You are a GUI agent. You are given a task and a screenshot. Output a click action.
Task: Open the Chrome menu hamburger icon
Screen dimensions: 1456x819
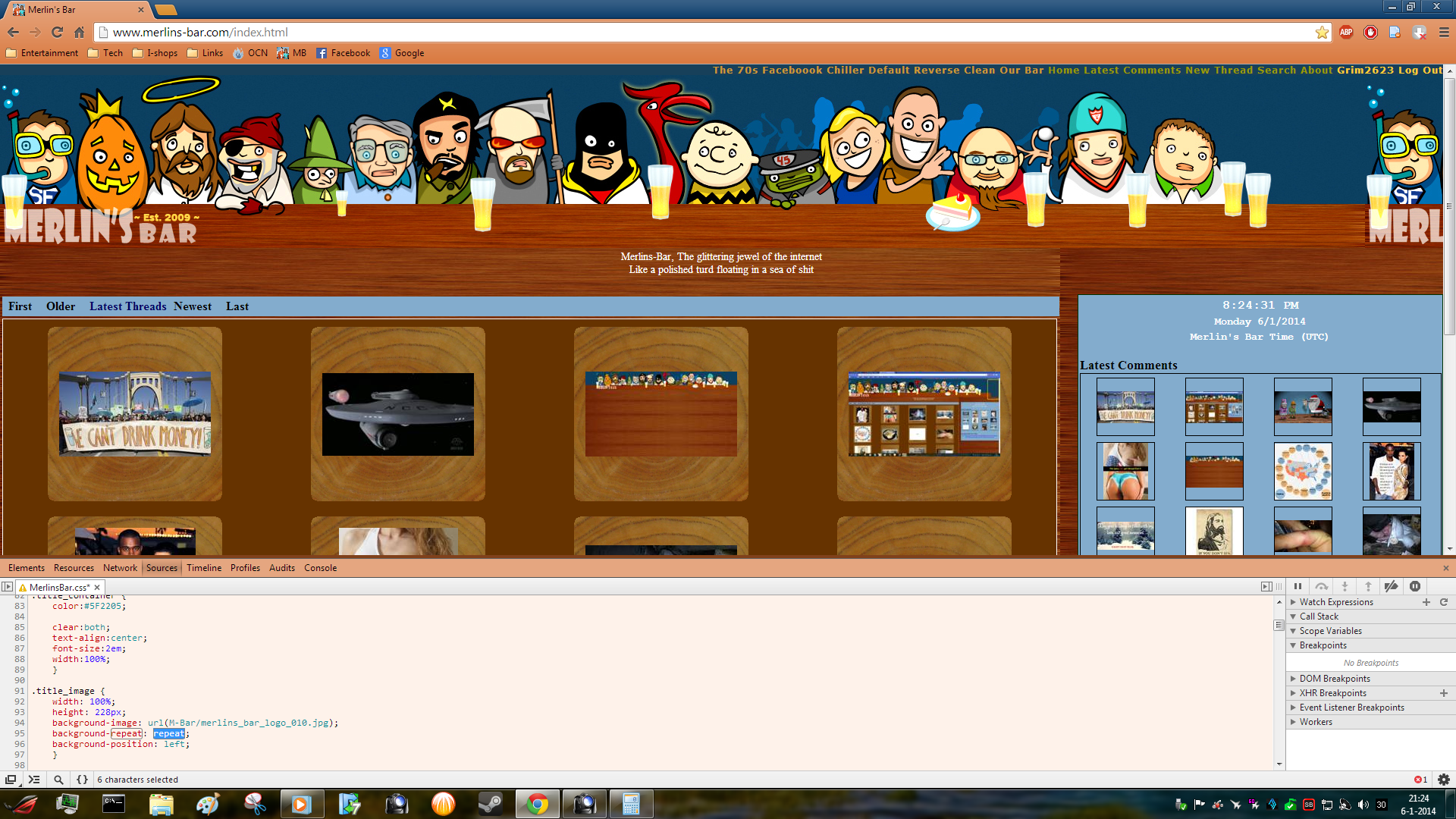coord(1444,32)
